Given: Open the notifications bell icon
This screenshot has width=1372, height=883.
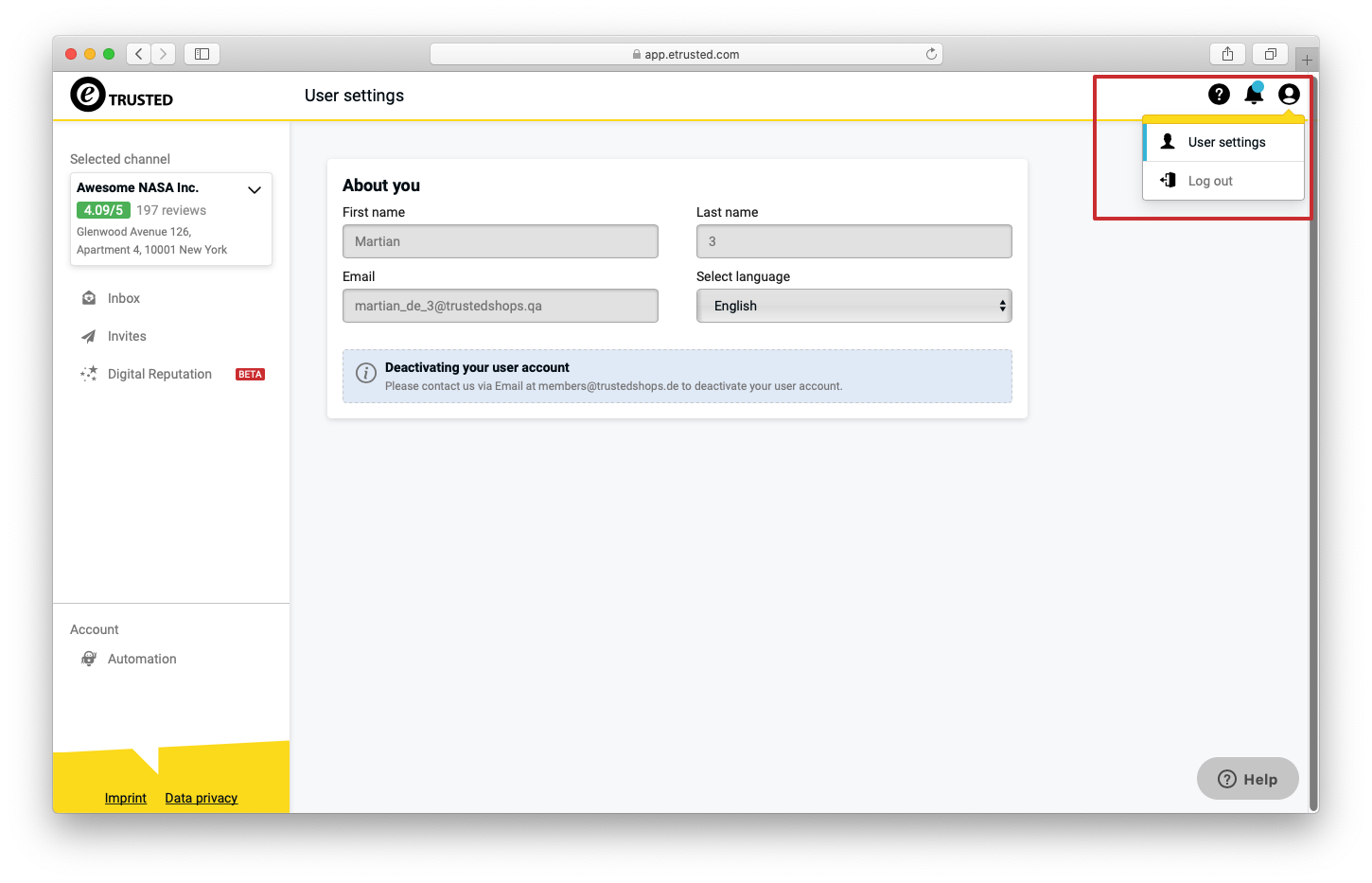Looking at the screenshot, I should 1254,94.
